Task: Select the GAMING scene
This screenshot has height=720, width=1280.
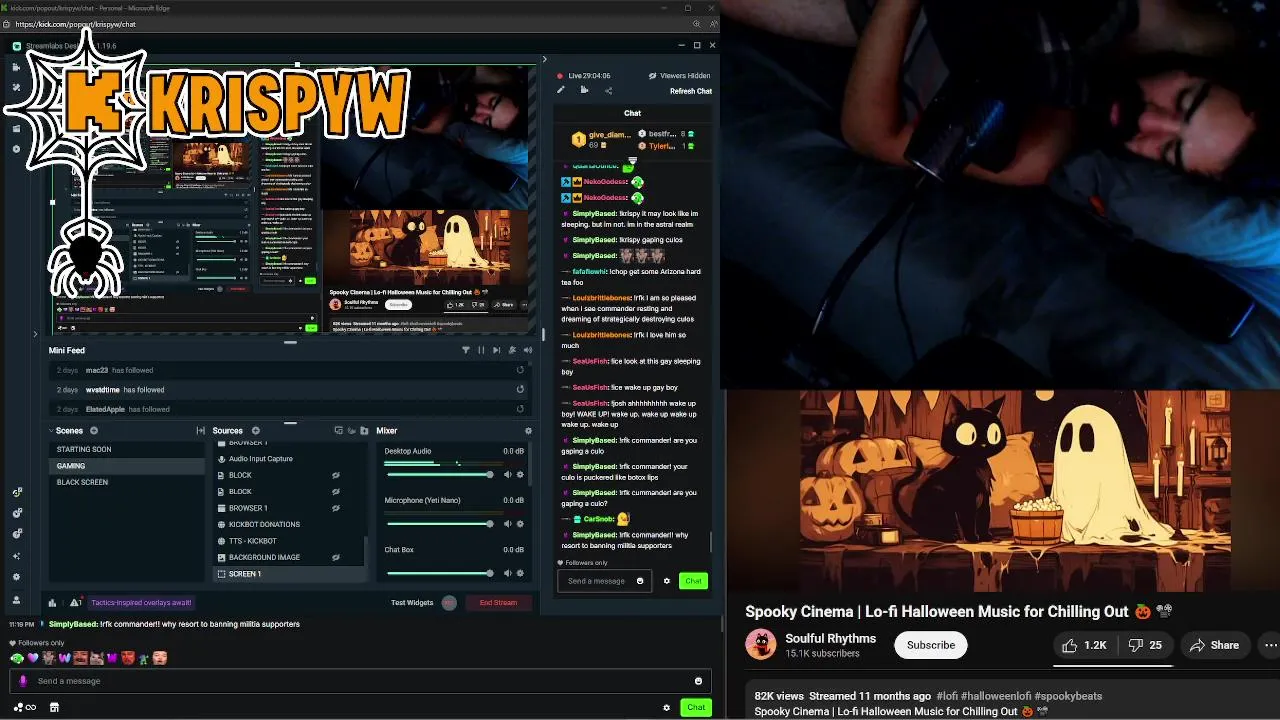Action: coord(127,466)
